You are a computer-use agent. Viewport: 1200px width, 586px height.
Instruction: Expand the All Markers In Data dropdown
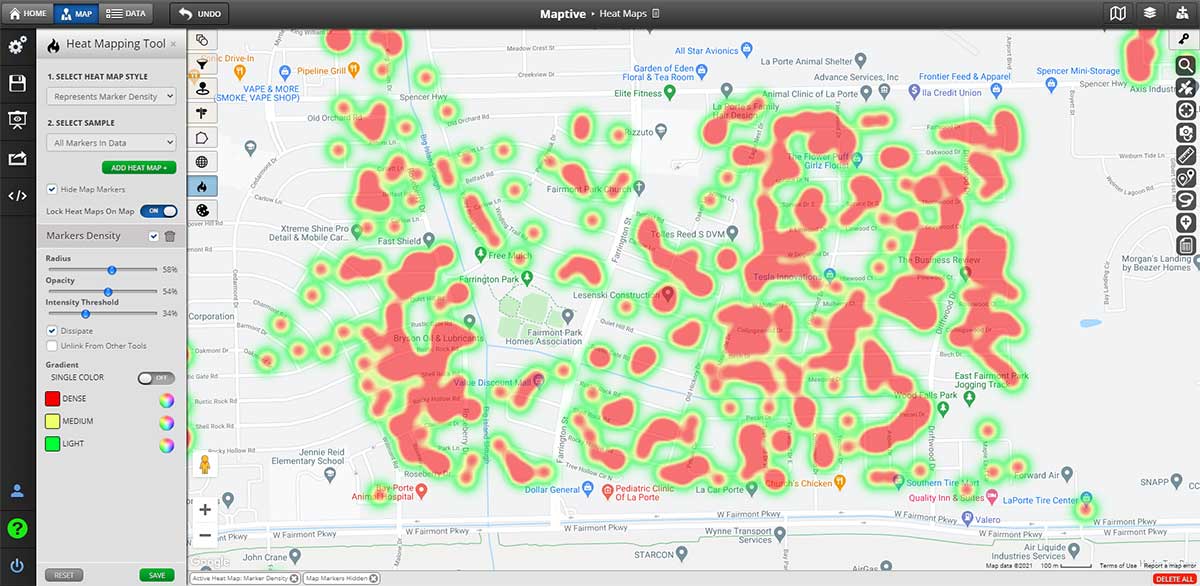click(x=111, y=143)
